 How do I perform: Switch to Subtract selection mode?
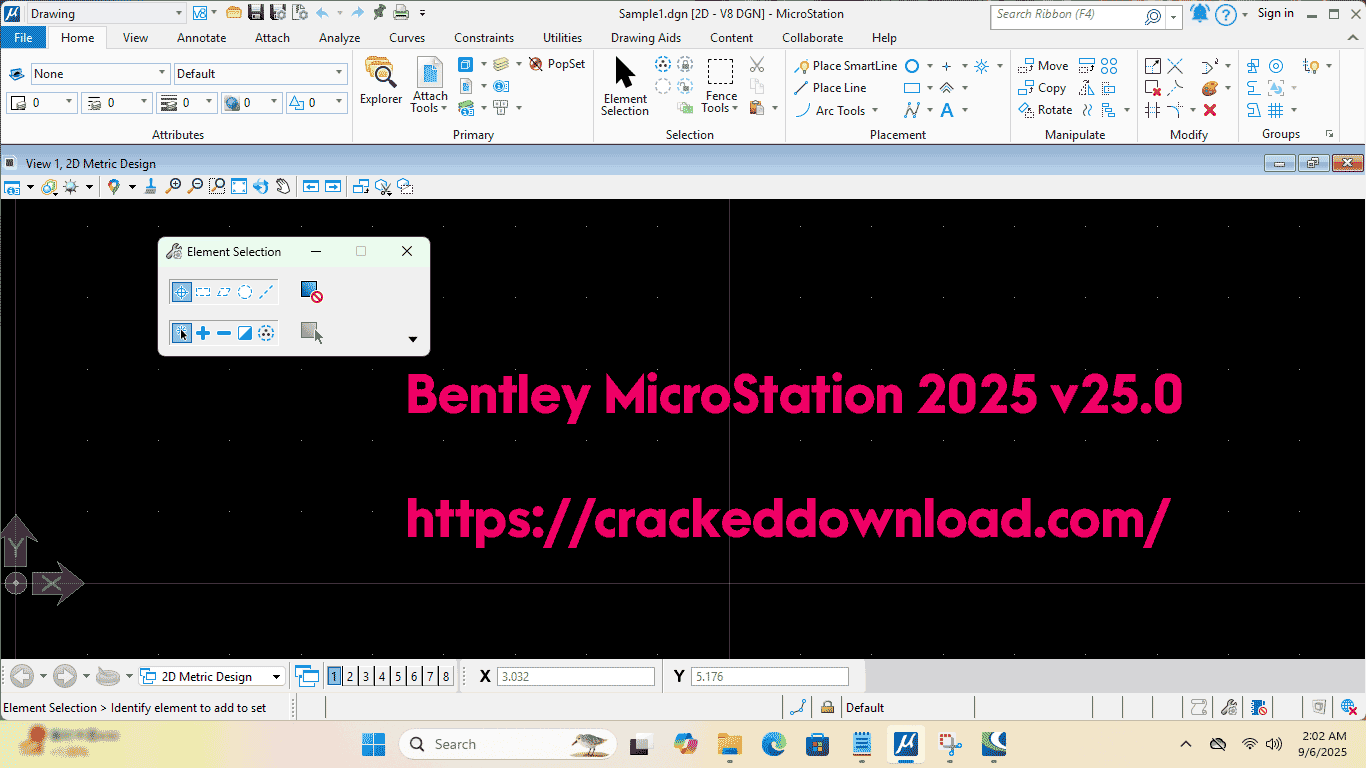[224, 333]
